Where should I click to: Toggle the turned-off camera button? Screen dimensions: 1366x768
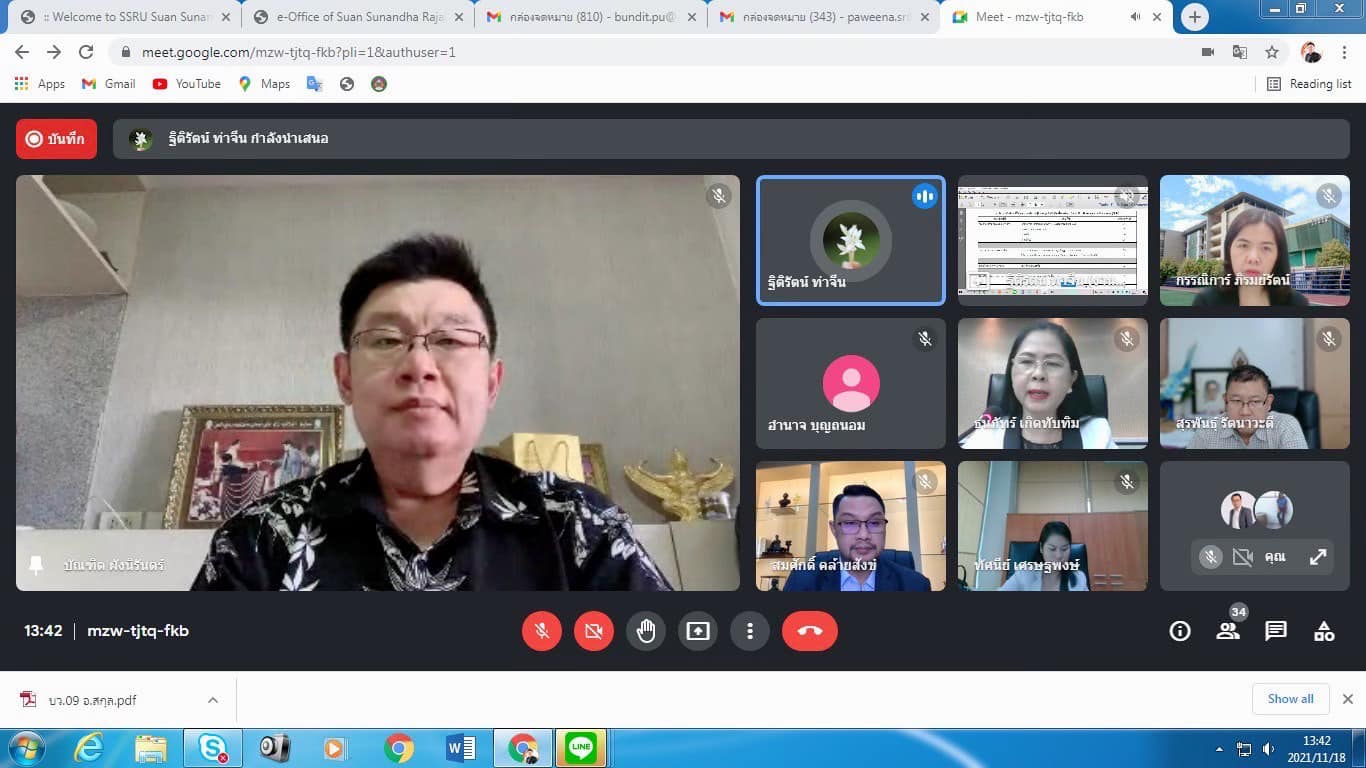(594, 631)
